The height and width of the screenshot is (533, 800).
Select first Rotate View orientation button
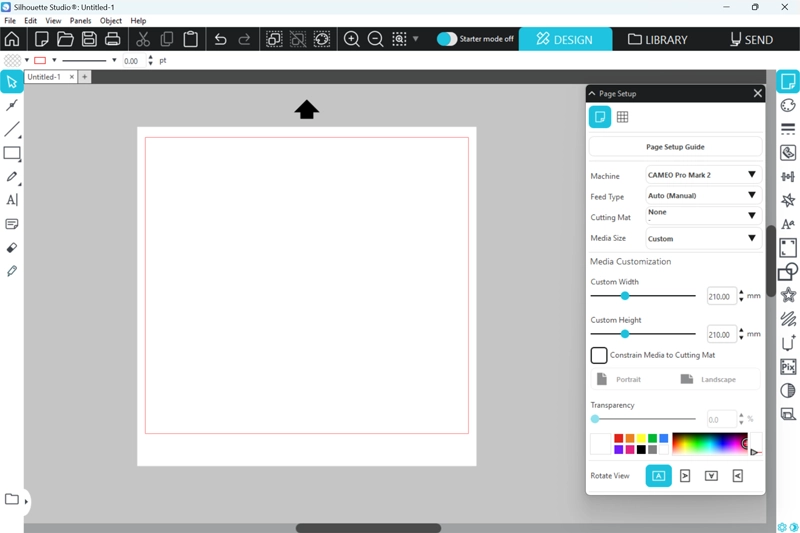click(658, 476)
